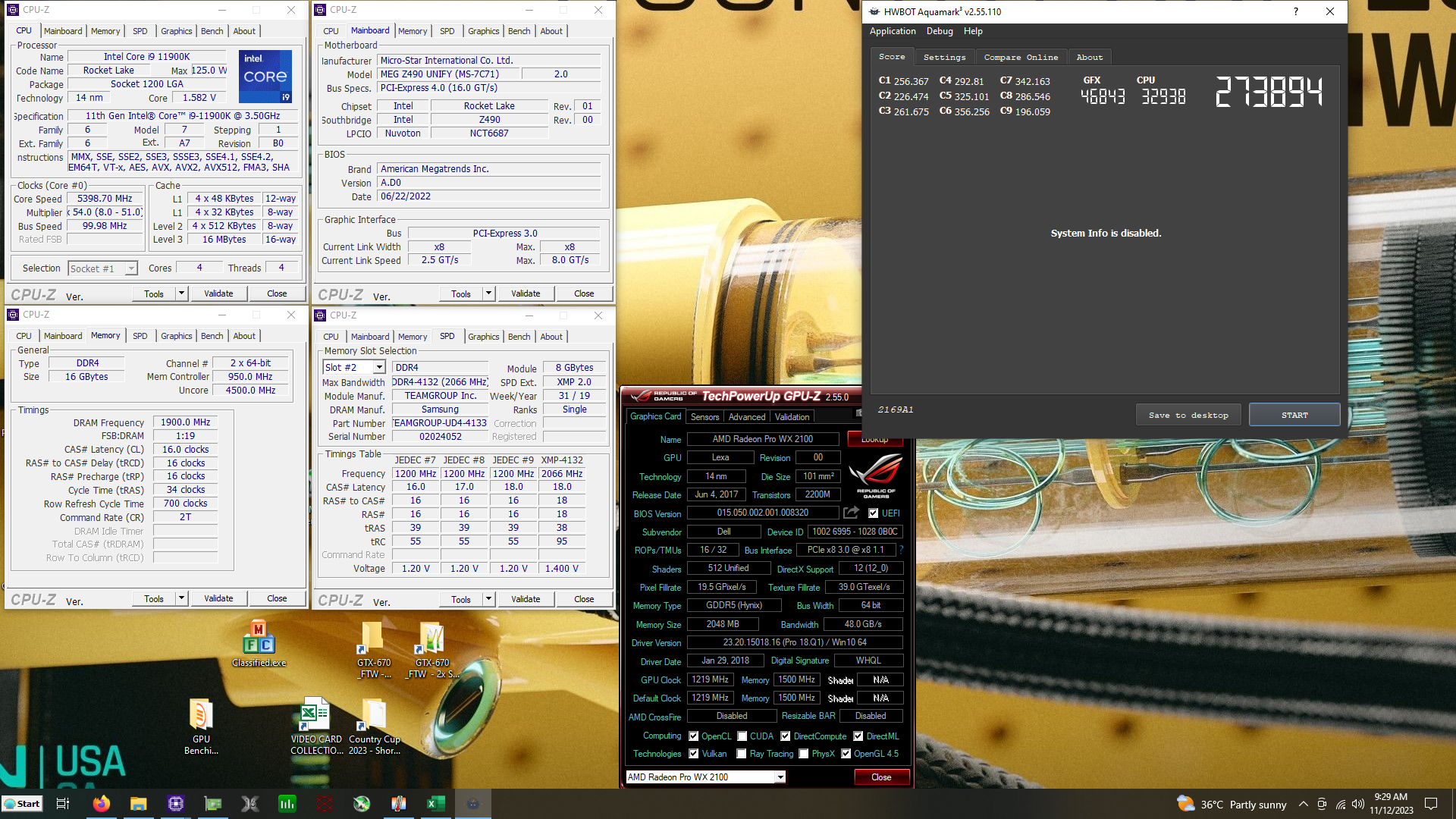This screenshot has width=1456, height=819.
Task: Open the Socket #1 selection dropdown
Action: coord(130,268)
